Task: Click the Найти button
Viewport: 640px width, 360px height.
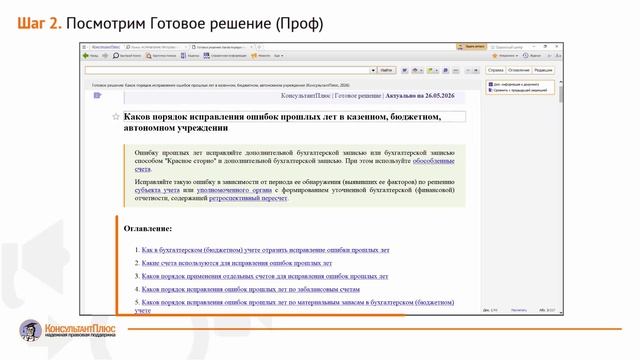Action: pyautogui.click(x=386, y=70)
